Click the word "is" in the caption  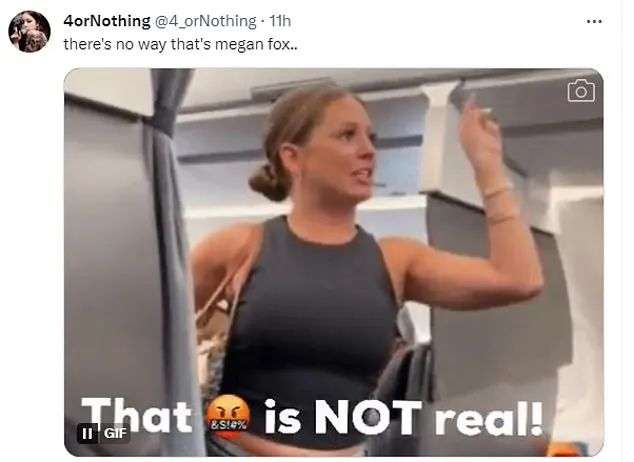[x=283, y=417]
